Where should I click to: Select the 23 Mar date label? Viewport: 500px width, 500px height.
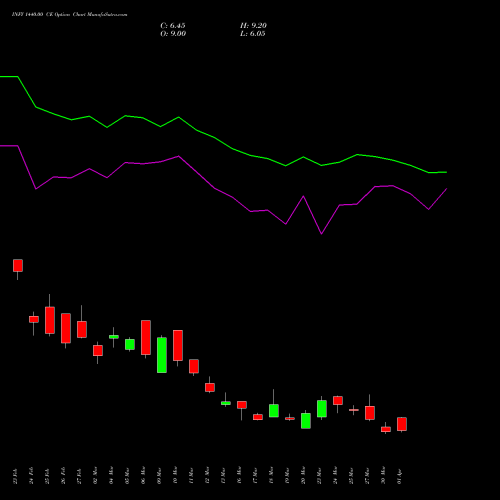(x=320, y=475)
